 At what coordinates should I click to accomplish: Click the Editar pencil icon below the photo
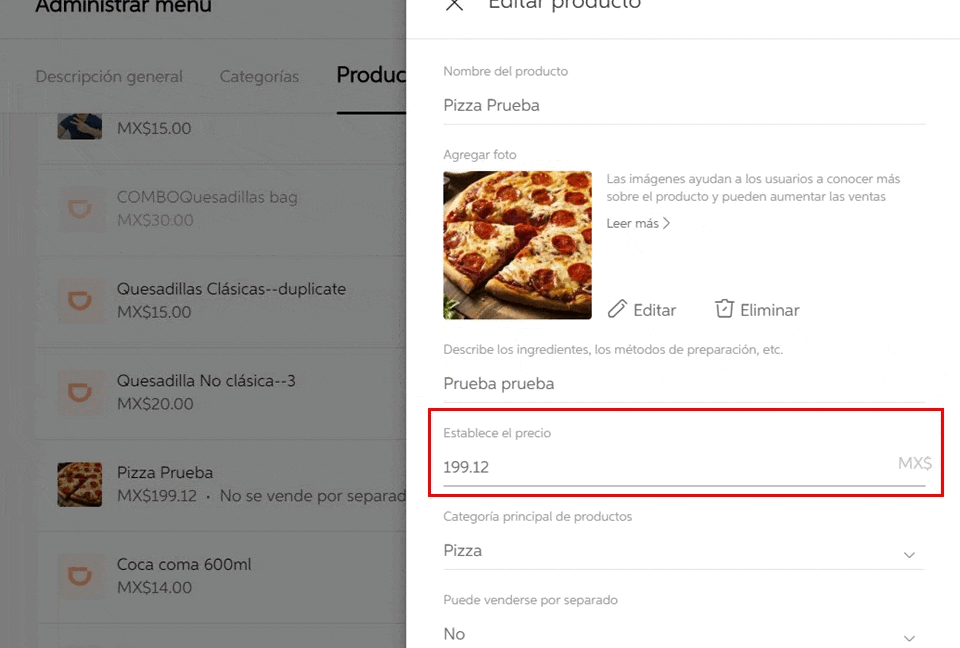617,310
